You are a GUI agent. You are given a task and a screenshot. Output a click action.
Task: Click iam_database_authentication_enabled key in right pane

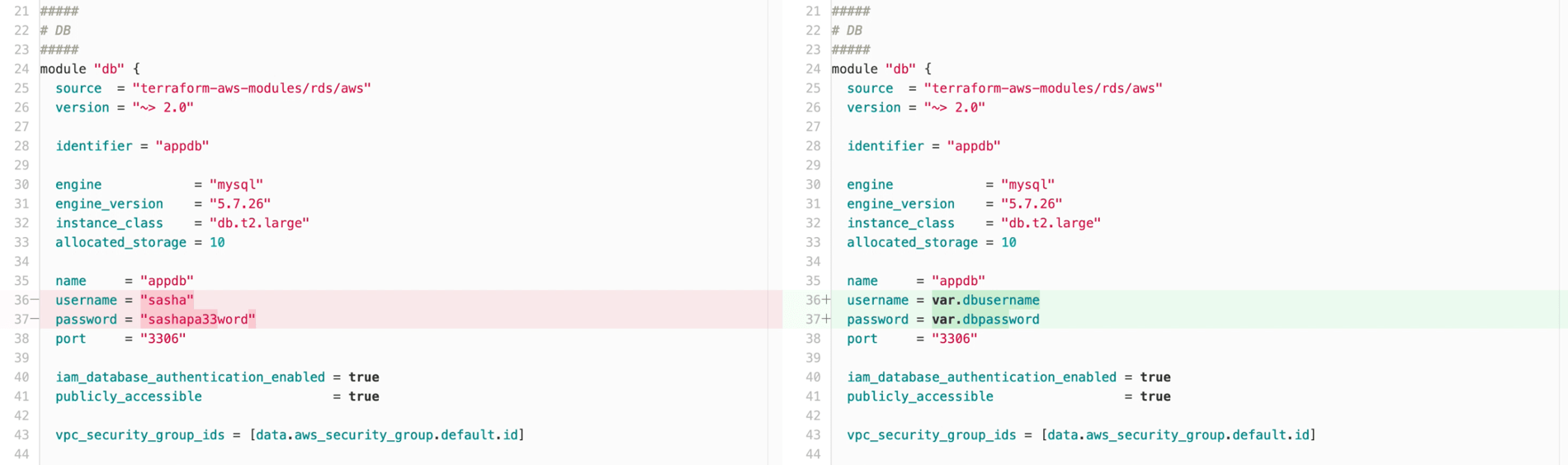point(981,377)
